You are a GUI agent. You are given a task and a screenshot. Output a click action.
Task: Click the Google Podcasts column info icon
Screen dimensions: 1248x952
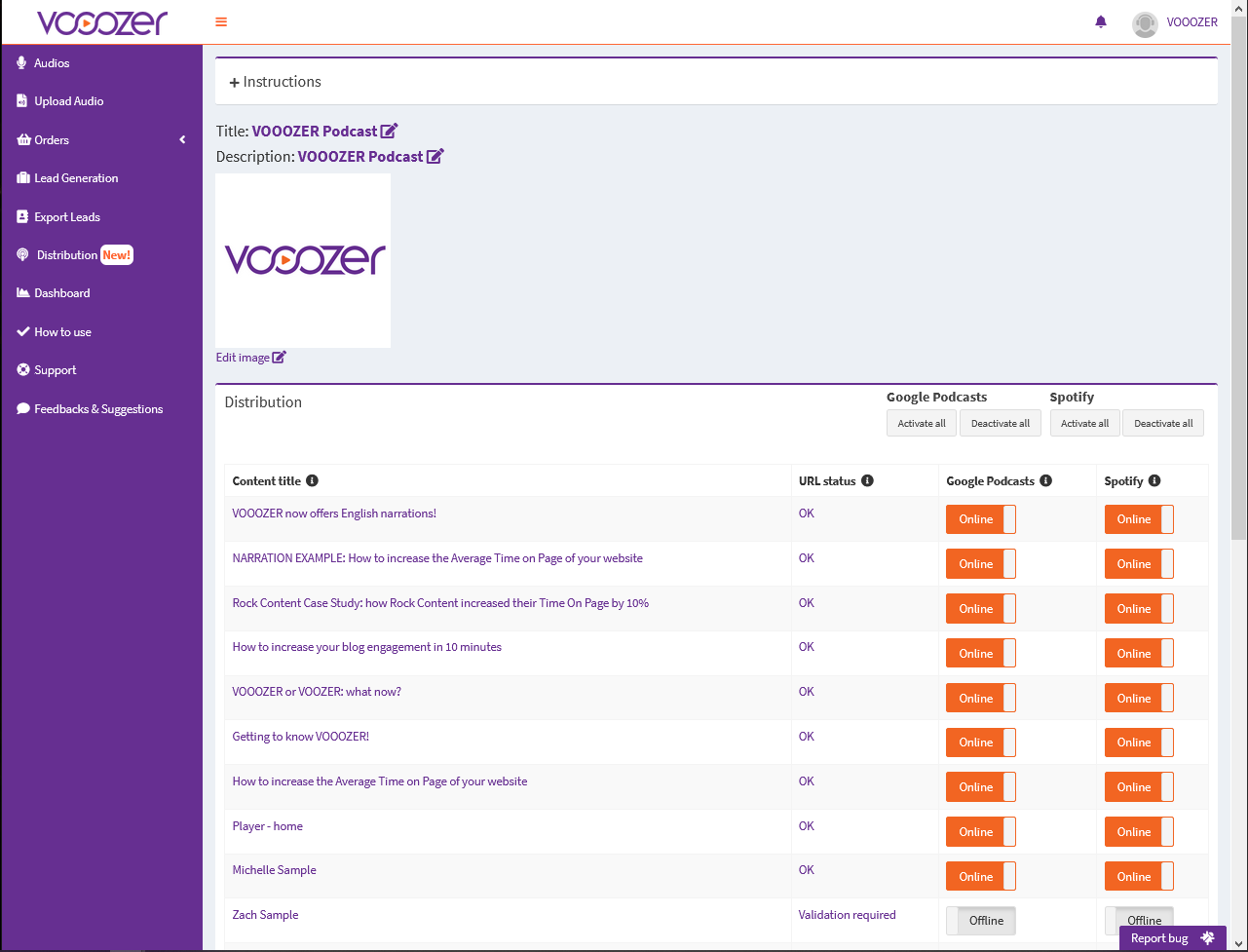click(1045, 481)
